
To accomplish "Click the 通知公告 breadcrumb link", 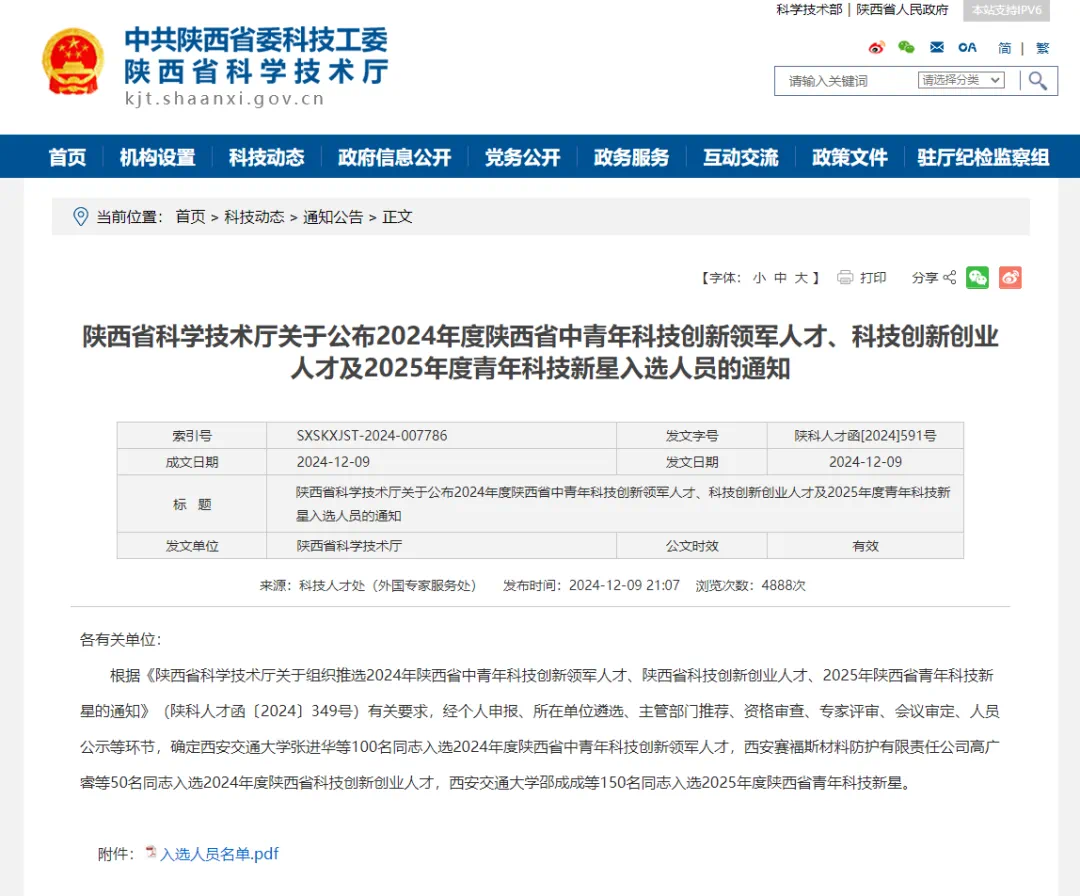I will [x=333, y=217].
